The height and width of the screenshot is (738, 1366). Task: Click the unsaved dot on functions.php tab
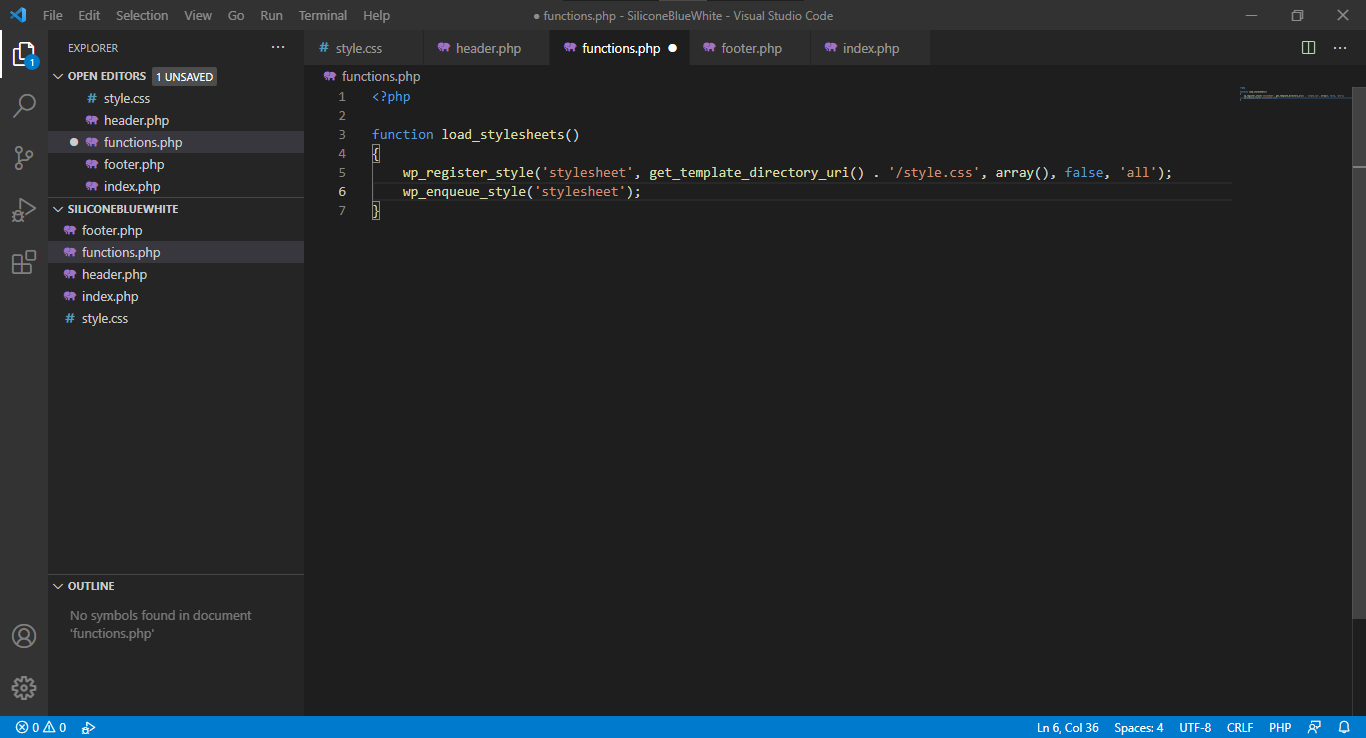point(672,48)
